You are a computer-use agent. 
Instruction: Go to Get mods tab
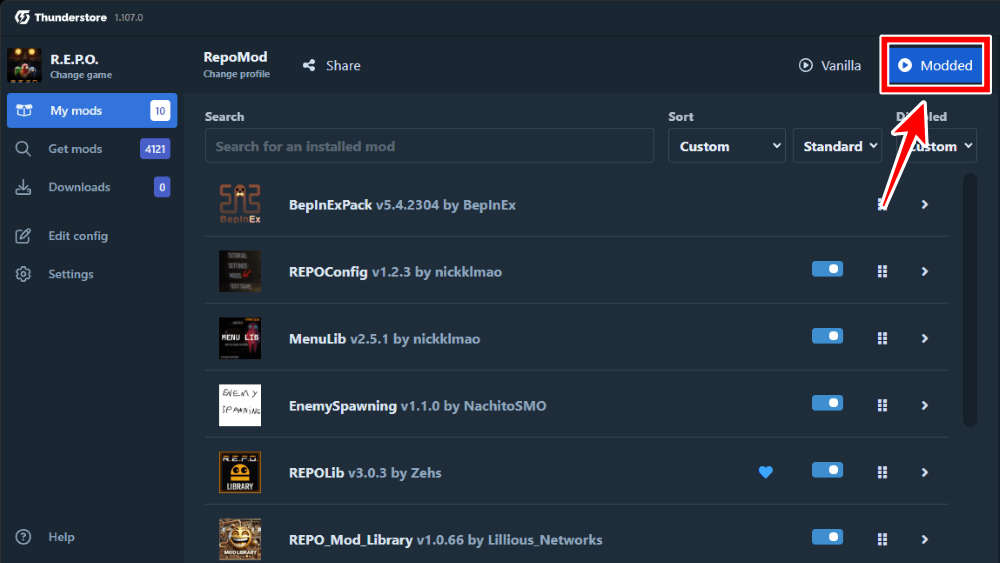75,149
